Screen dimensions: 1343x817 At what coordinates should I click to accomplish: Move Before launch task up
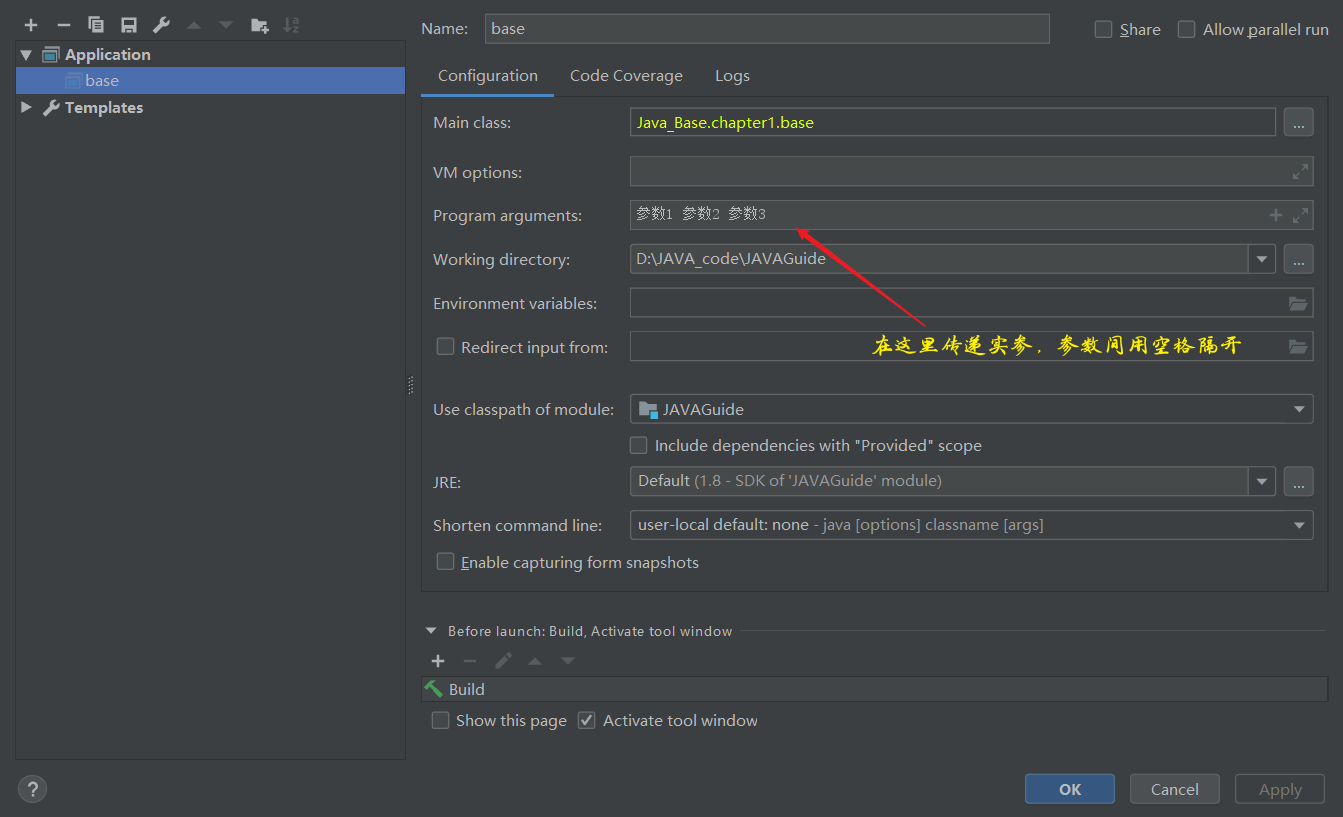535,661
